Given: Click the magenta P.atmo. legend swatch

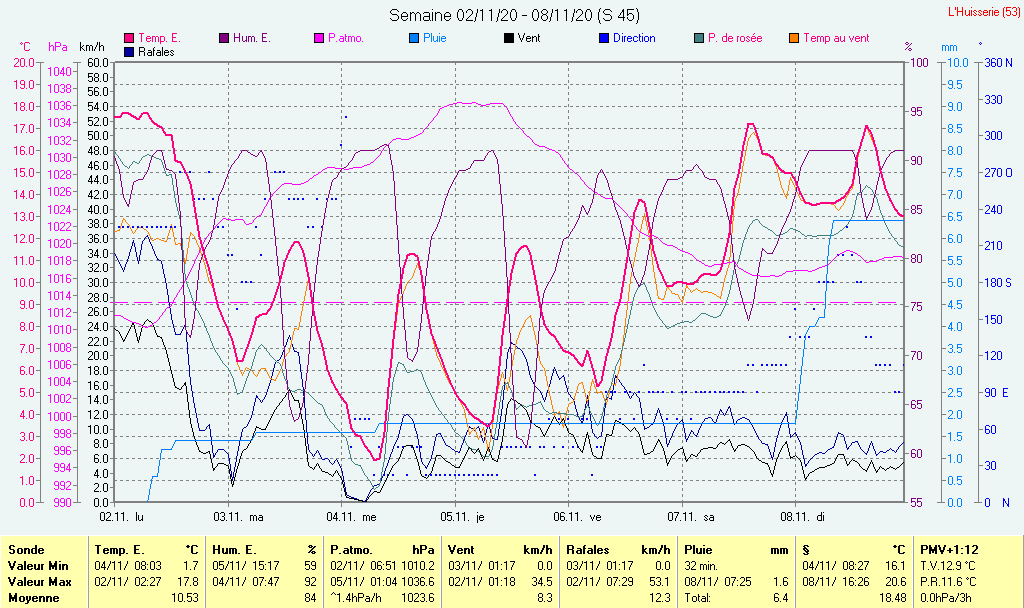Looking at the screenshot, I should 319,39.
